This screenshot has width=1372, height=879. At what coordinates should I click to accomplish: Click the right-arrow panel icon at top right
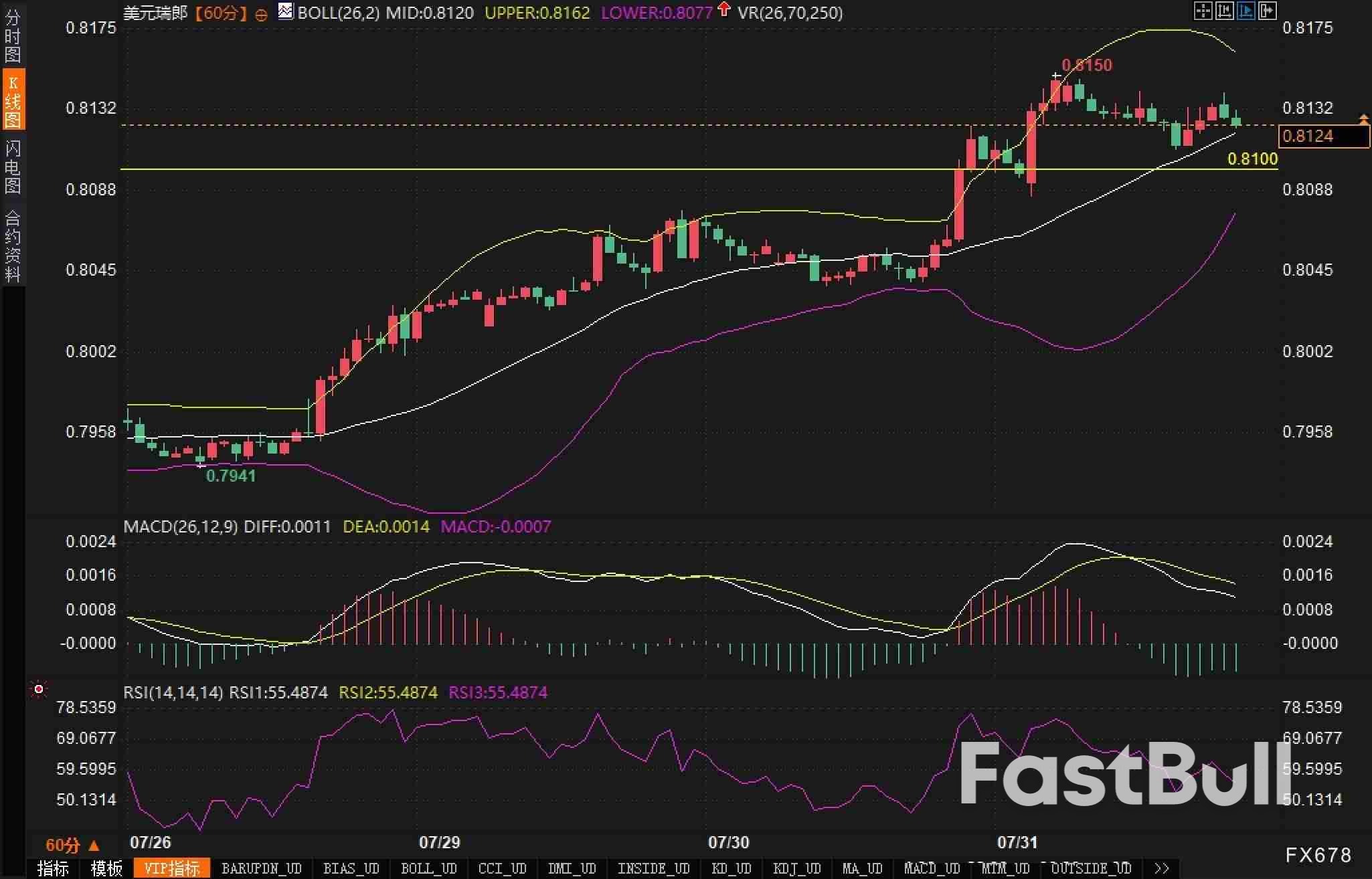pyautogui.click(x=1267, y=11)
